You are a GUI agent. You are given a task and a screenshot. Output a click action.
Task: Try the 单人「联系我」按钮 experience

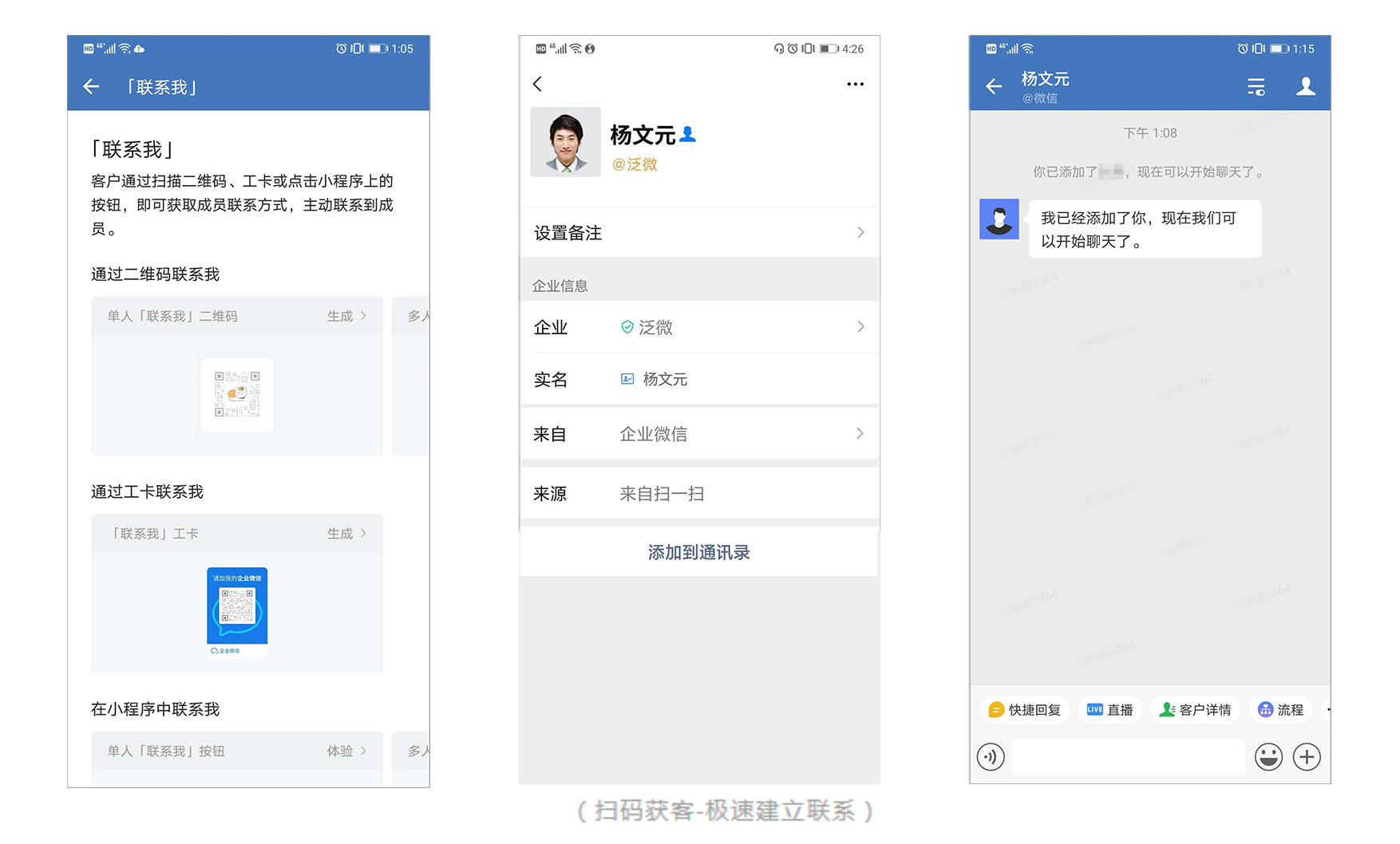pyautogui.click(x=346, y=751)
